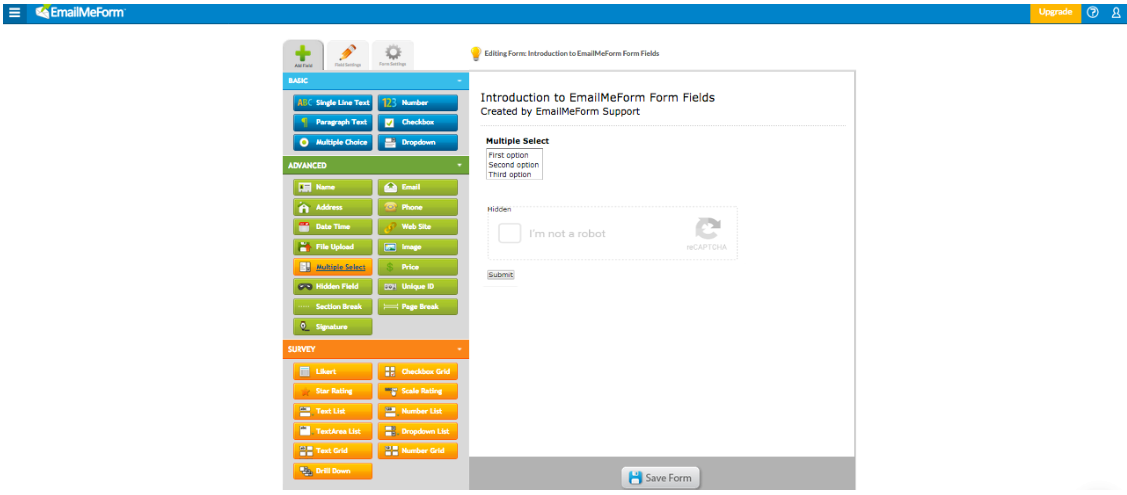The image size is (1127, 495).
Task: Add a Name field
Action: [x=333, y=187]
